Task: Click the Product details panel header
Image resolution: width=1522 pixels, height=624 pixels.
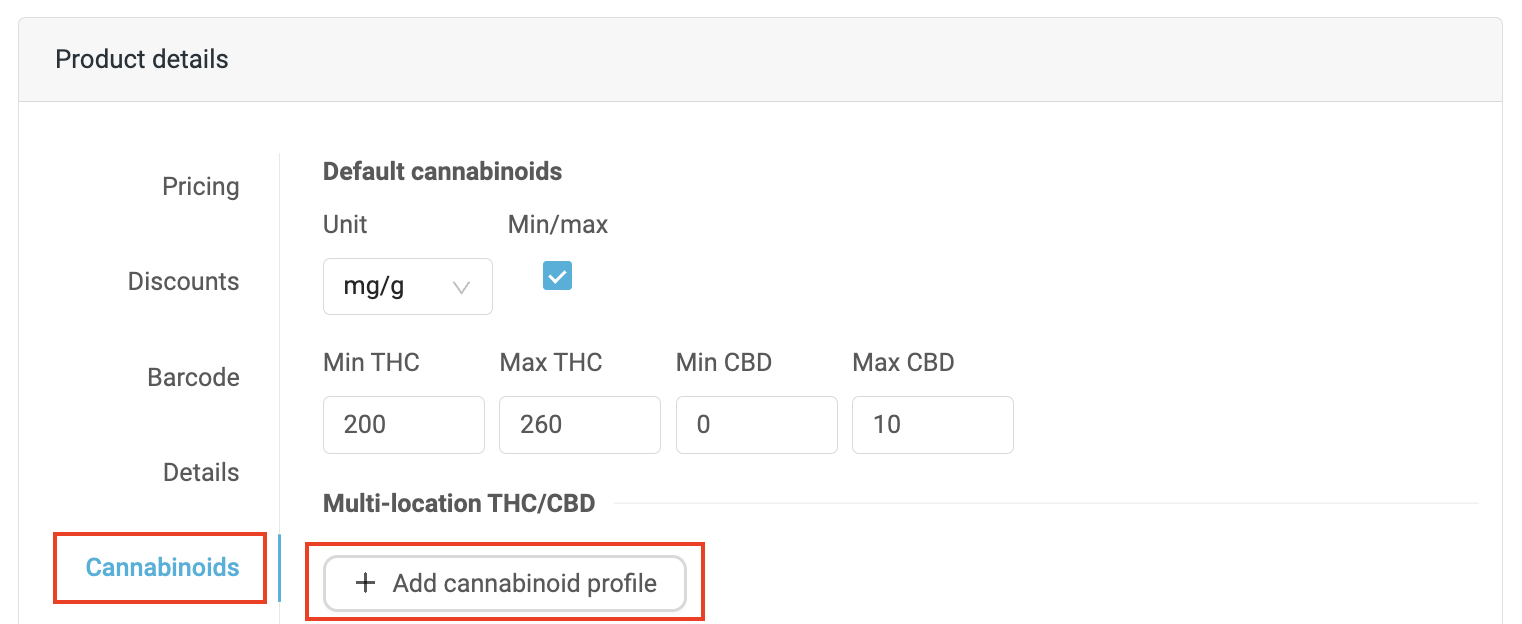Action: click(x=142, y=60)
